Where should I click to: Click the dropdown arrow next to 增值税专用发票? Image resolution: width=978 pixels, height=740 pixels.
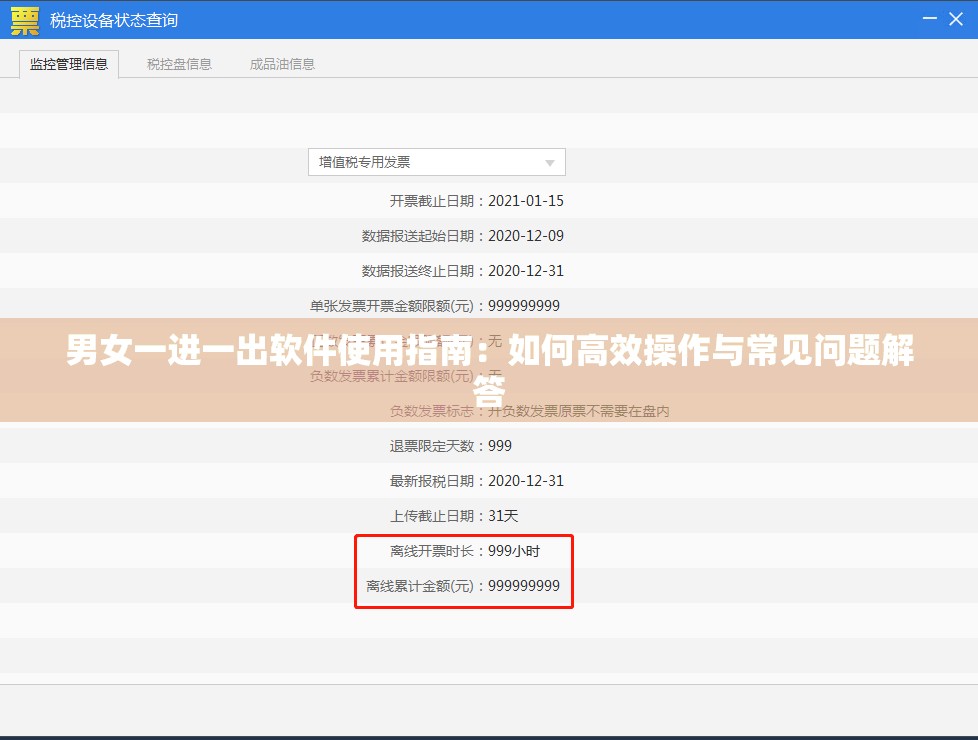pos(549,161)
